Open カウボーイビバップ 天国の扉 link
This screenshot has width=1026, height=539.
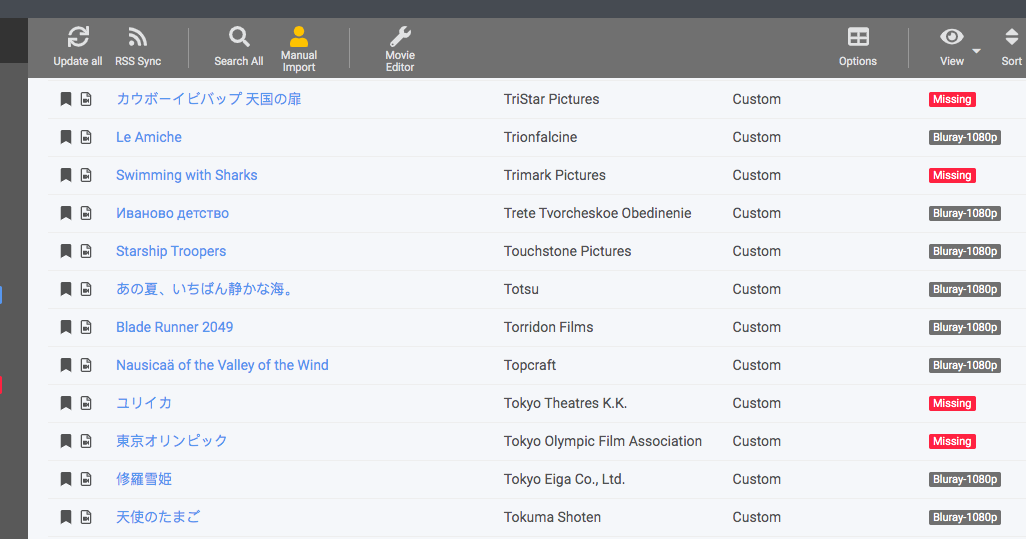209,99
